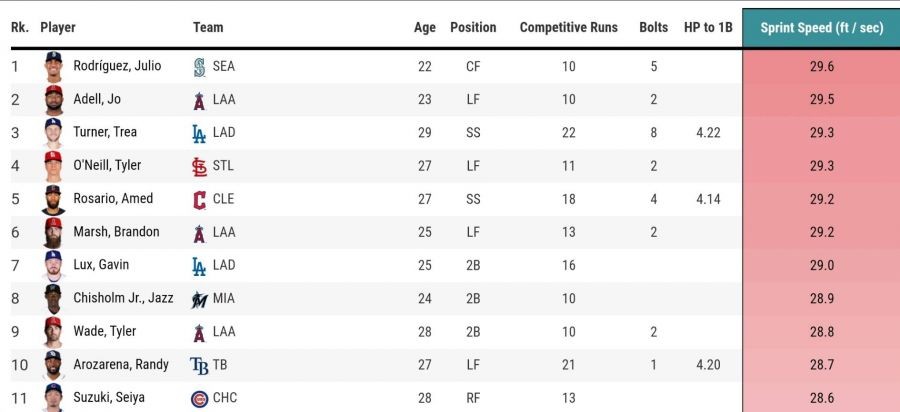Sort by the Competitive Runs header
This screenshot has height=412, width=900.
pyautogui.click(x=568, y=28)
